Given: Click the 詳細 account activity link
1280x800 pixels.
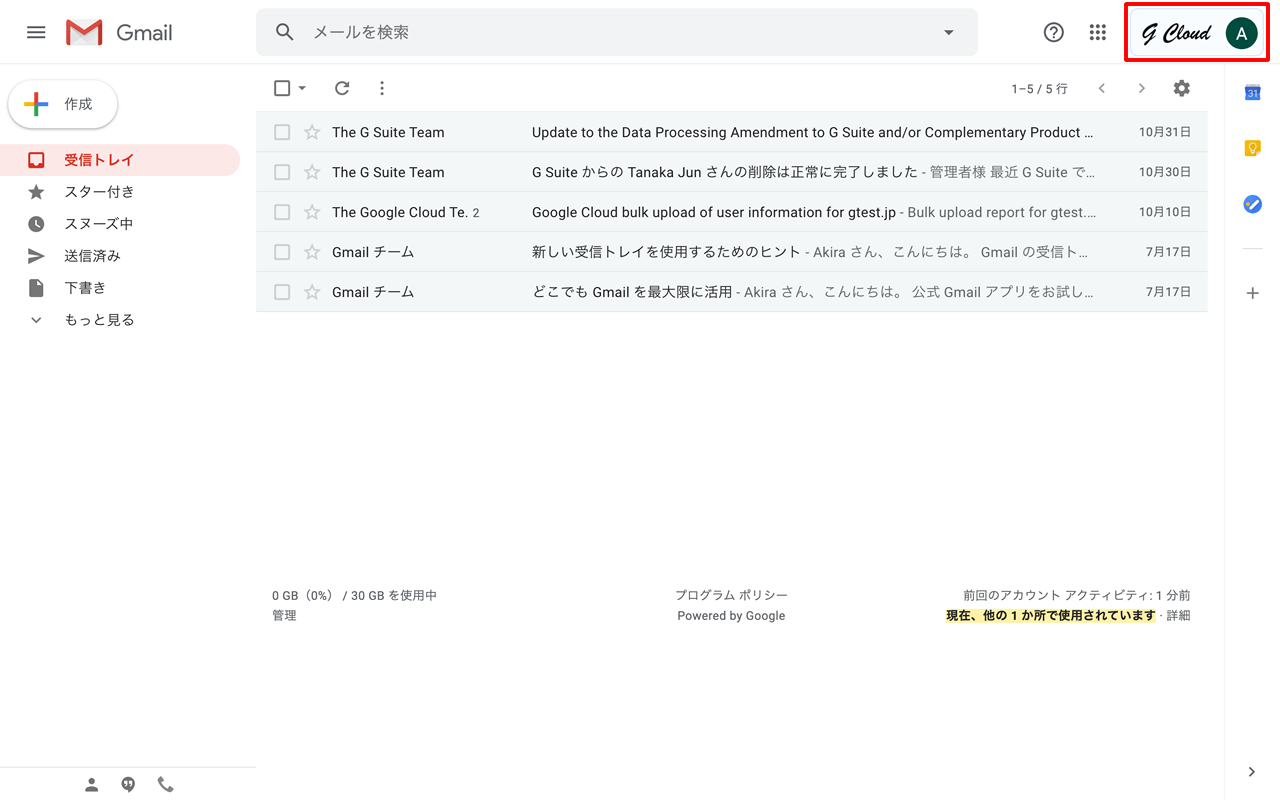Looking at the screenshot, I should (1178, 616).
